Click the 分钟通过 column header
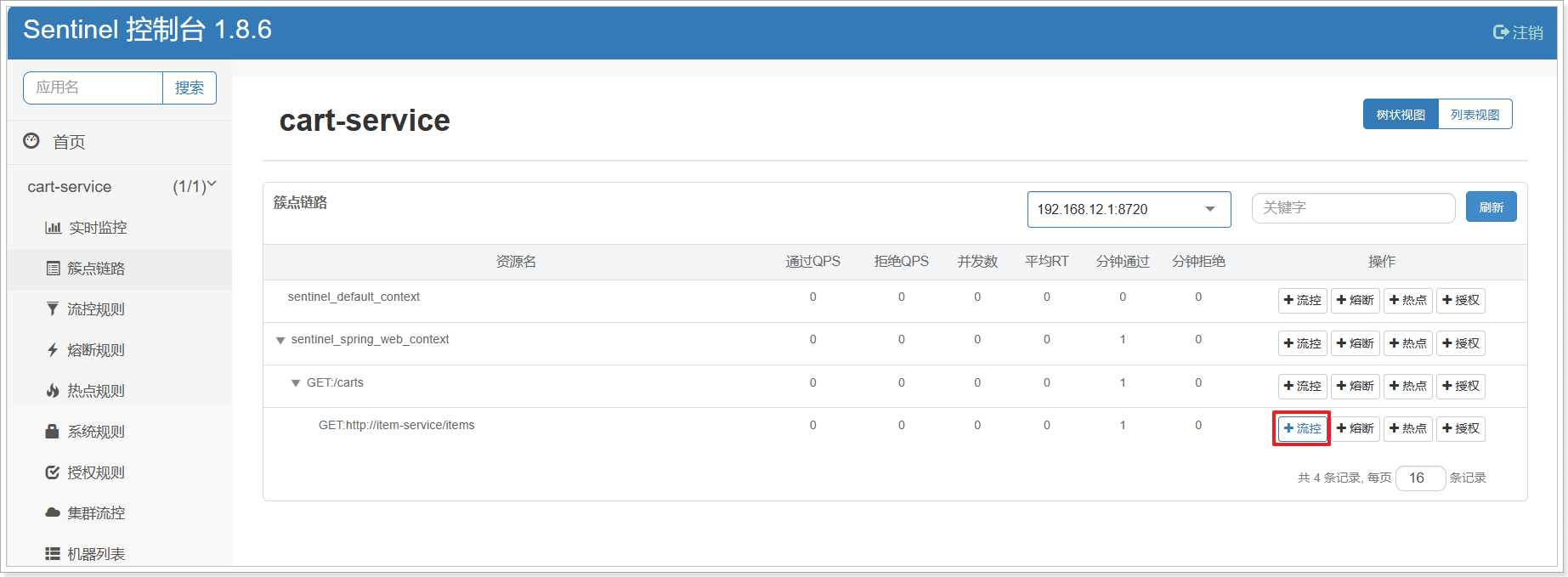This screenshot has height=577, width=1568. 1123,262
